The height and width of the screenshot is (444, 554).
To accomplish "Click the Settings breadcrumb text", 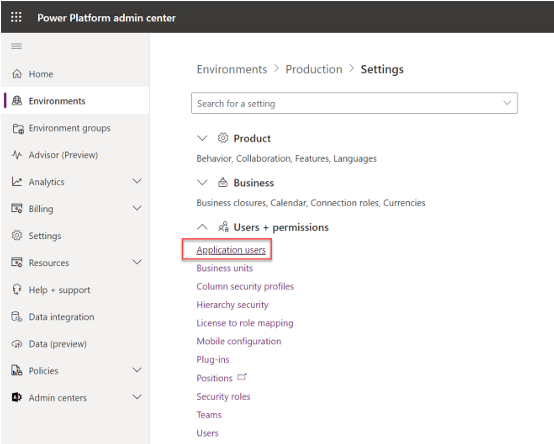I will (x=382, y=69).
